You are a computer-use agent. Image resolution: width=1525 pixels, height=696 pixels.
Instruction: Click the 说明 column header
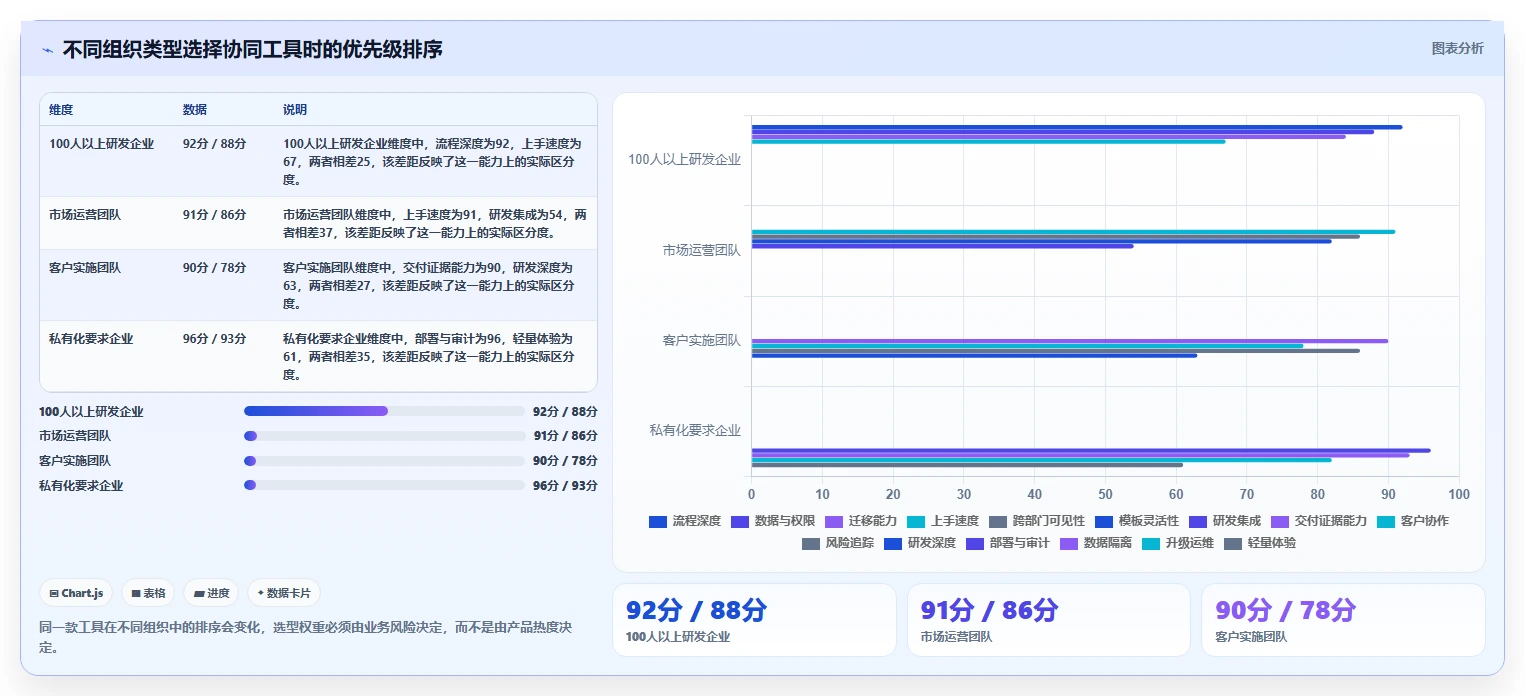tap(295, 109)
